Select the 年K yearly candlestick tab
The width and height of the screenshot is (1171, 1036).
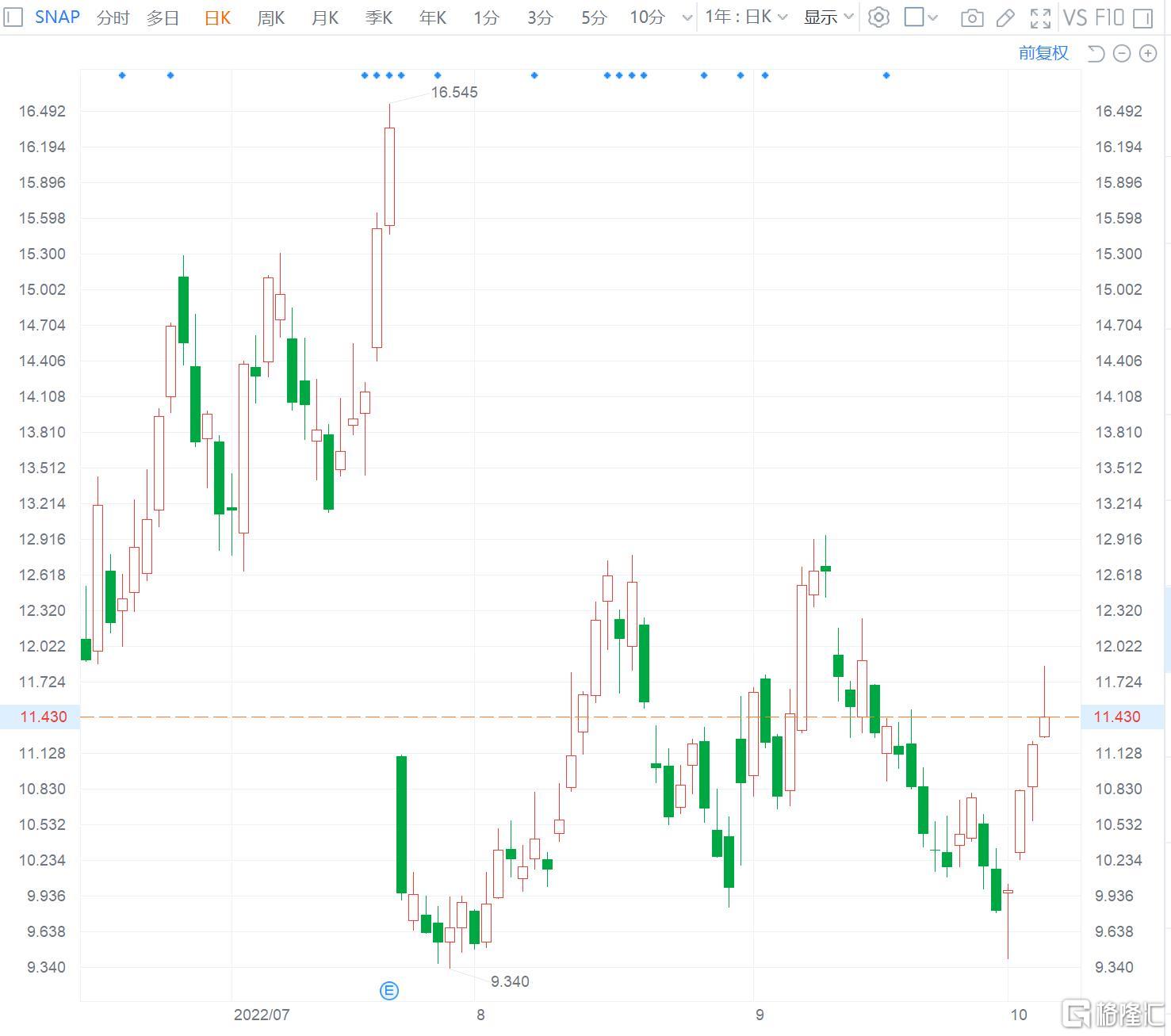point(433,17)
